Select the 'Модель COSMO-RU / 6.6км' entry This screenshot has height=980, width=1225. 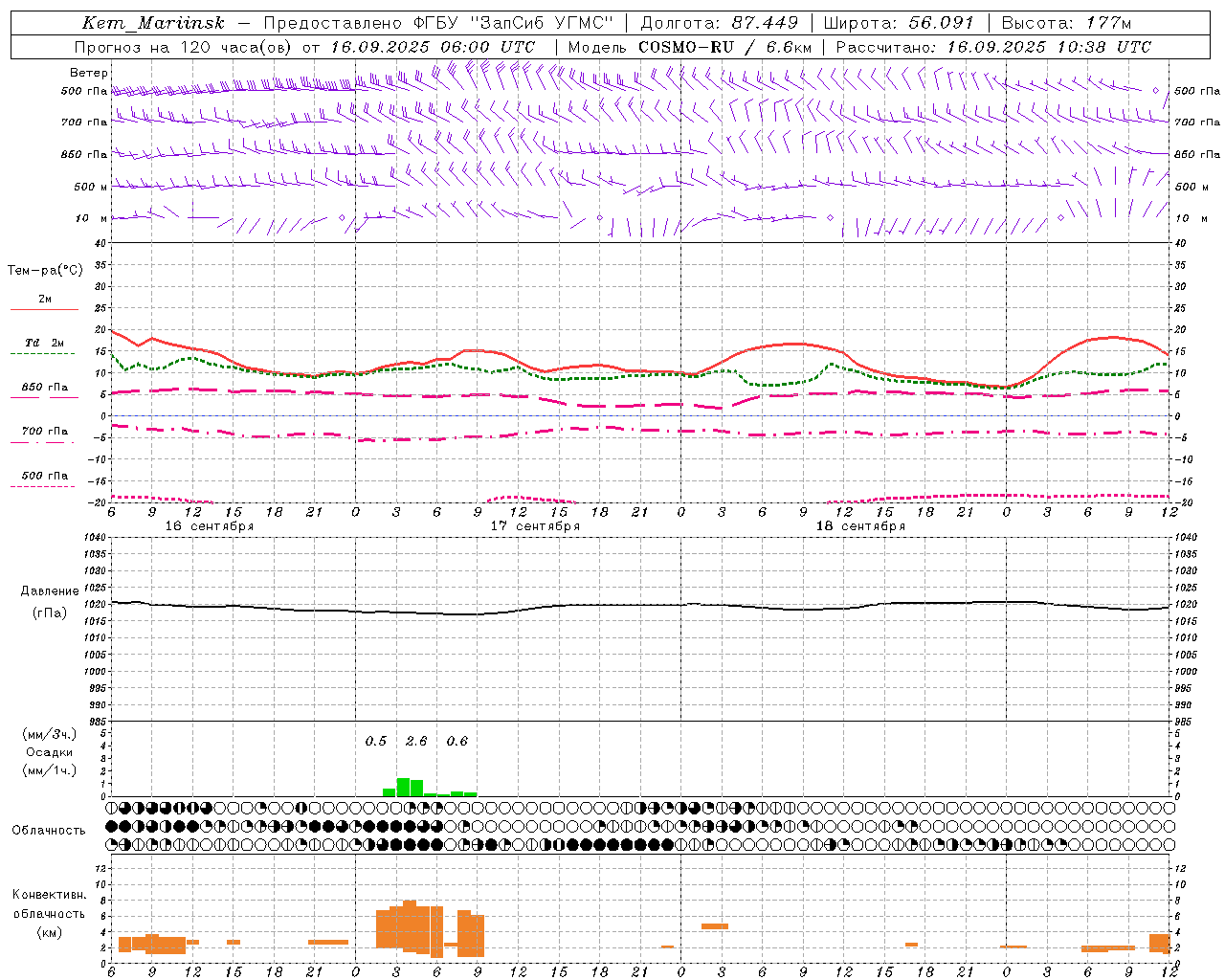tap(689, 47)
